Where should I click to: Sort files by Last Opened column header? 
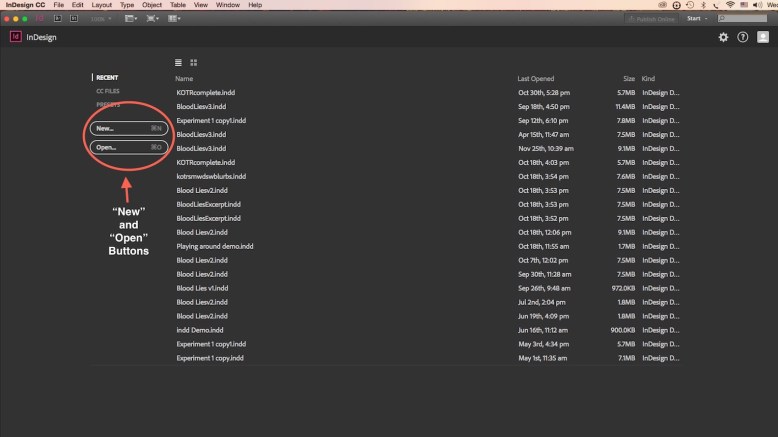[537, 78]
